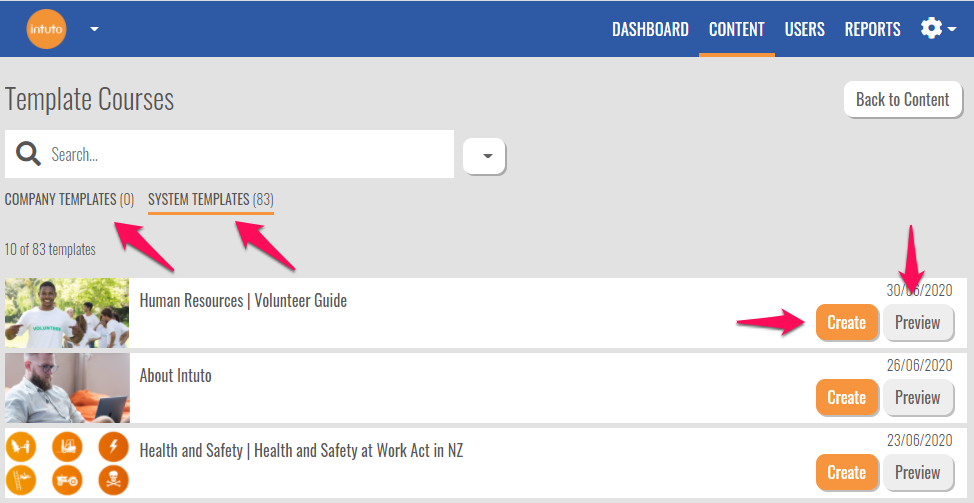Click the search magnifier icon

point(27,154)
